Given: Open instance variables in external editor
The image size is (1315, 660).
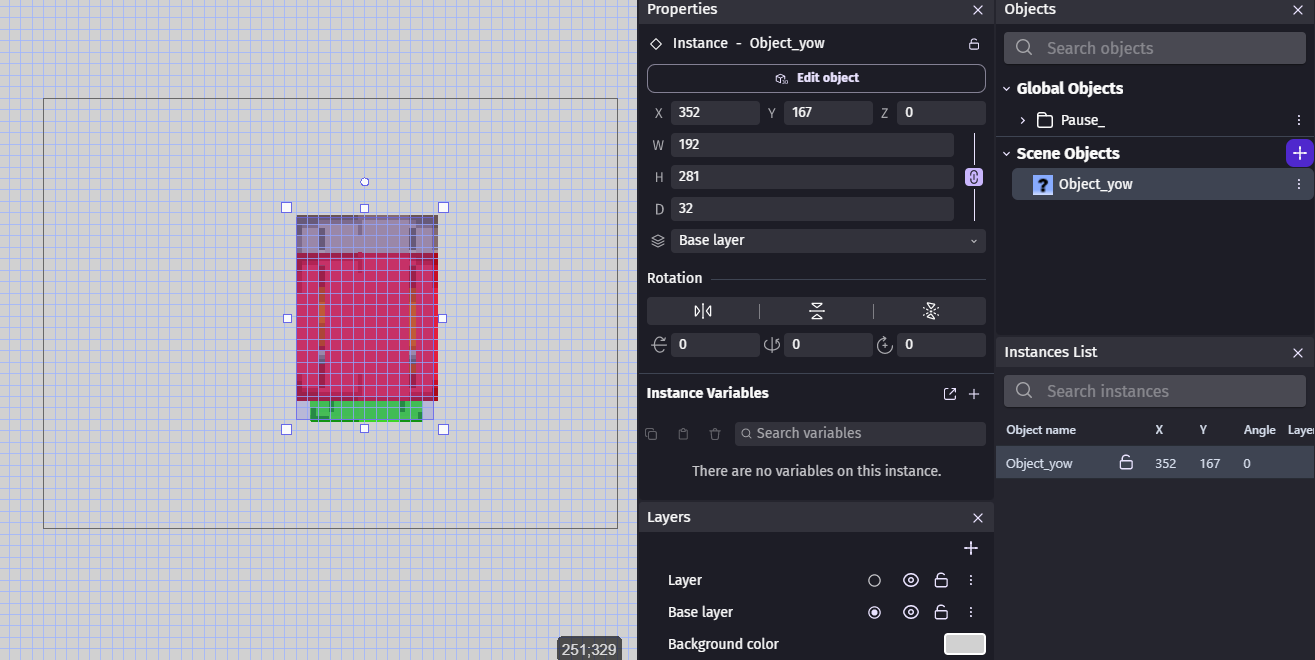Looking at the screenshot, I should (x=949, y=394).
